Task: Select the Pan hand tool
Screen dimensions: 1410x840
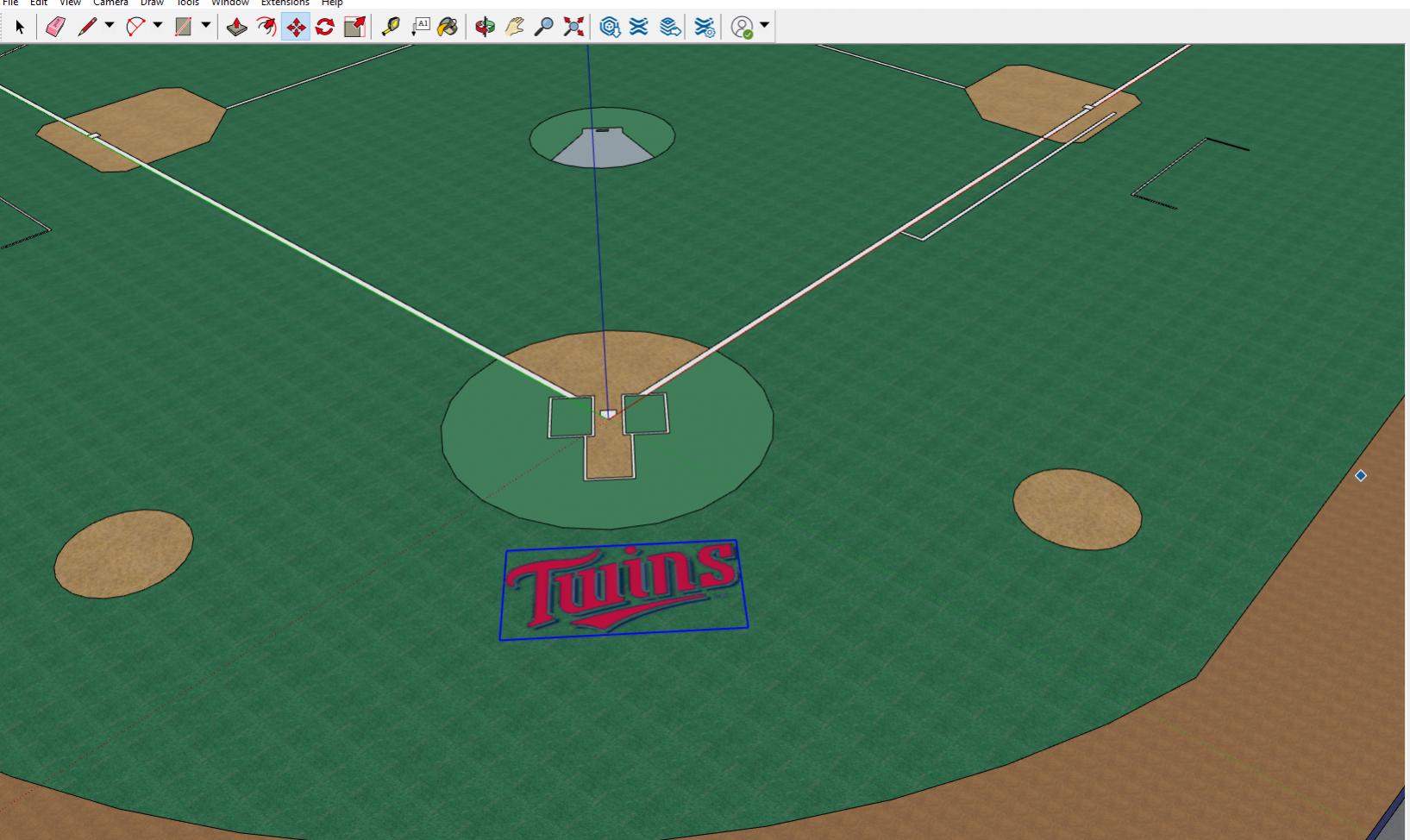Action: pyautogui.click(x=515, y=27)
